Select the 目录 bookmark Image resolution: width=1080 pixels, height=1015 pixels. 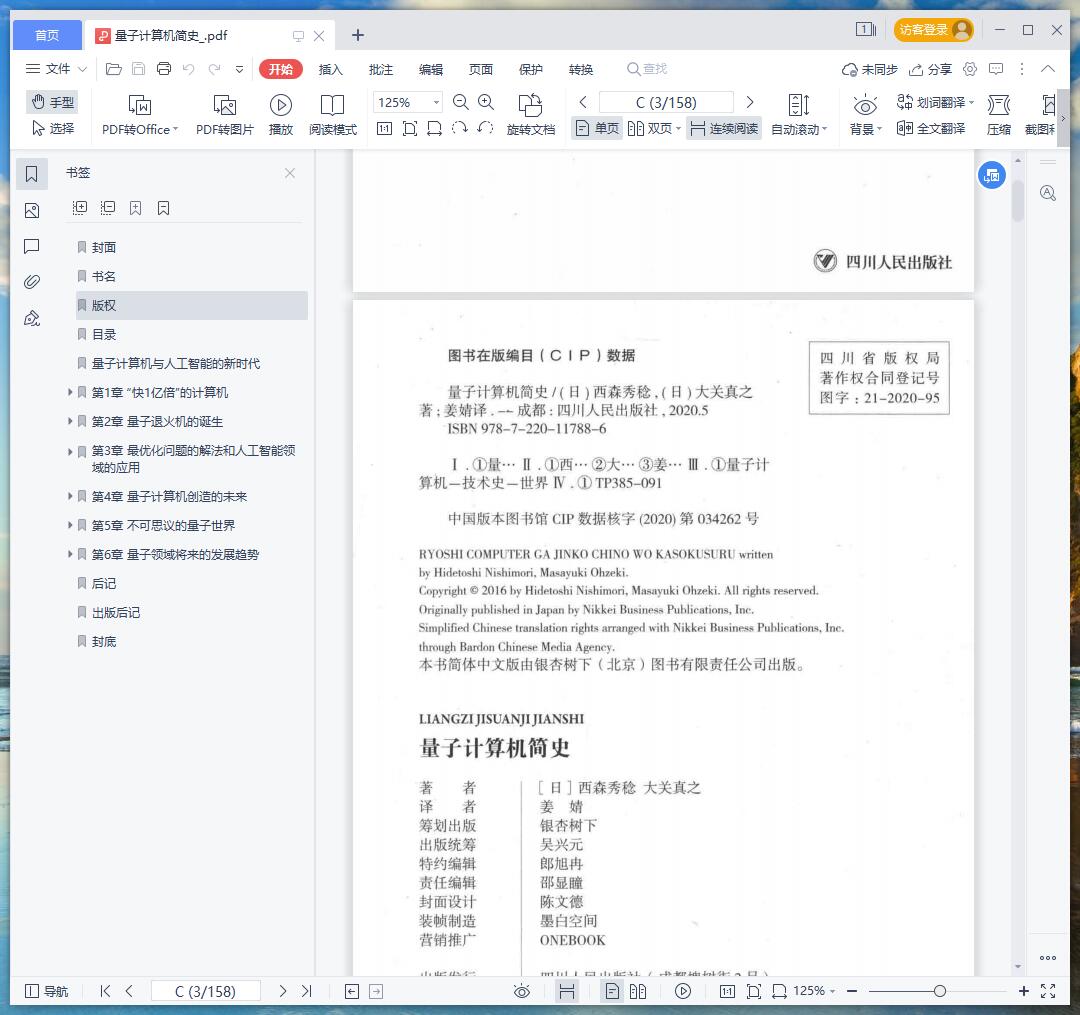[191, 335]
